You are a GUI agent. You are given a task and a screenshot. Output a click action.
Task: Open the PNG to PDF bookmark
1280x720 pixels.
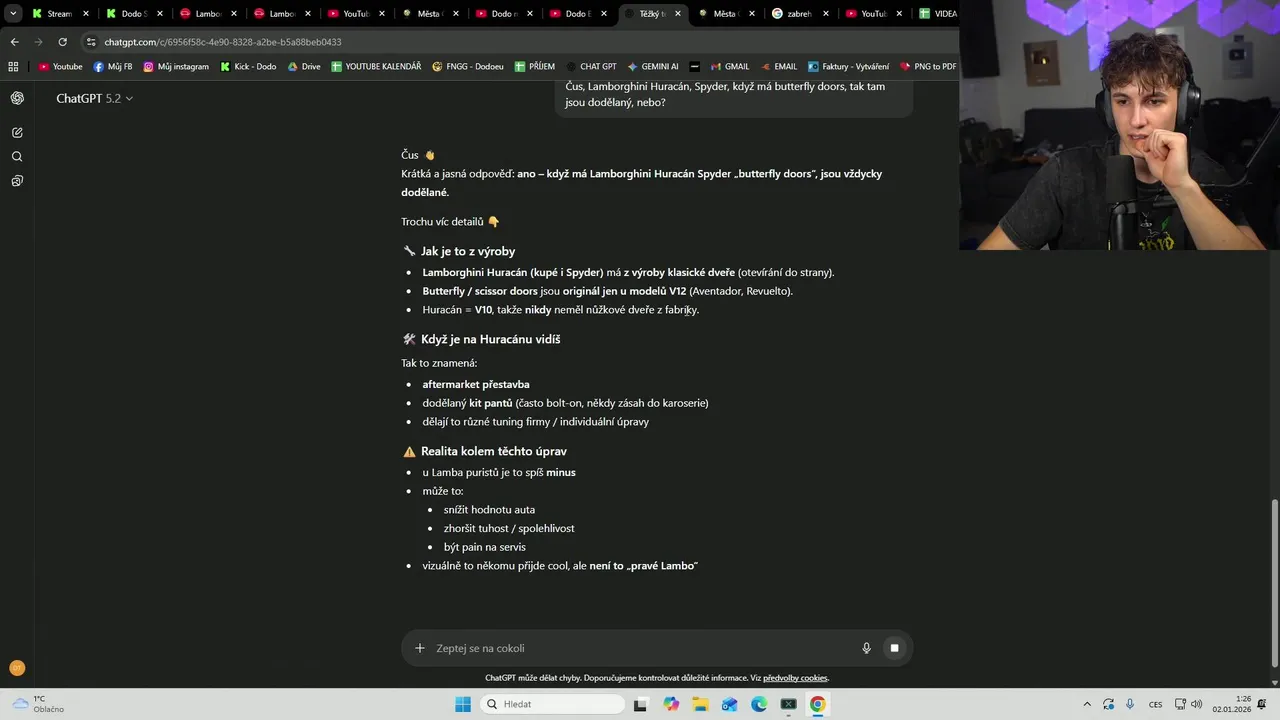[928, 67]
